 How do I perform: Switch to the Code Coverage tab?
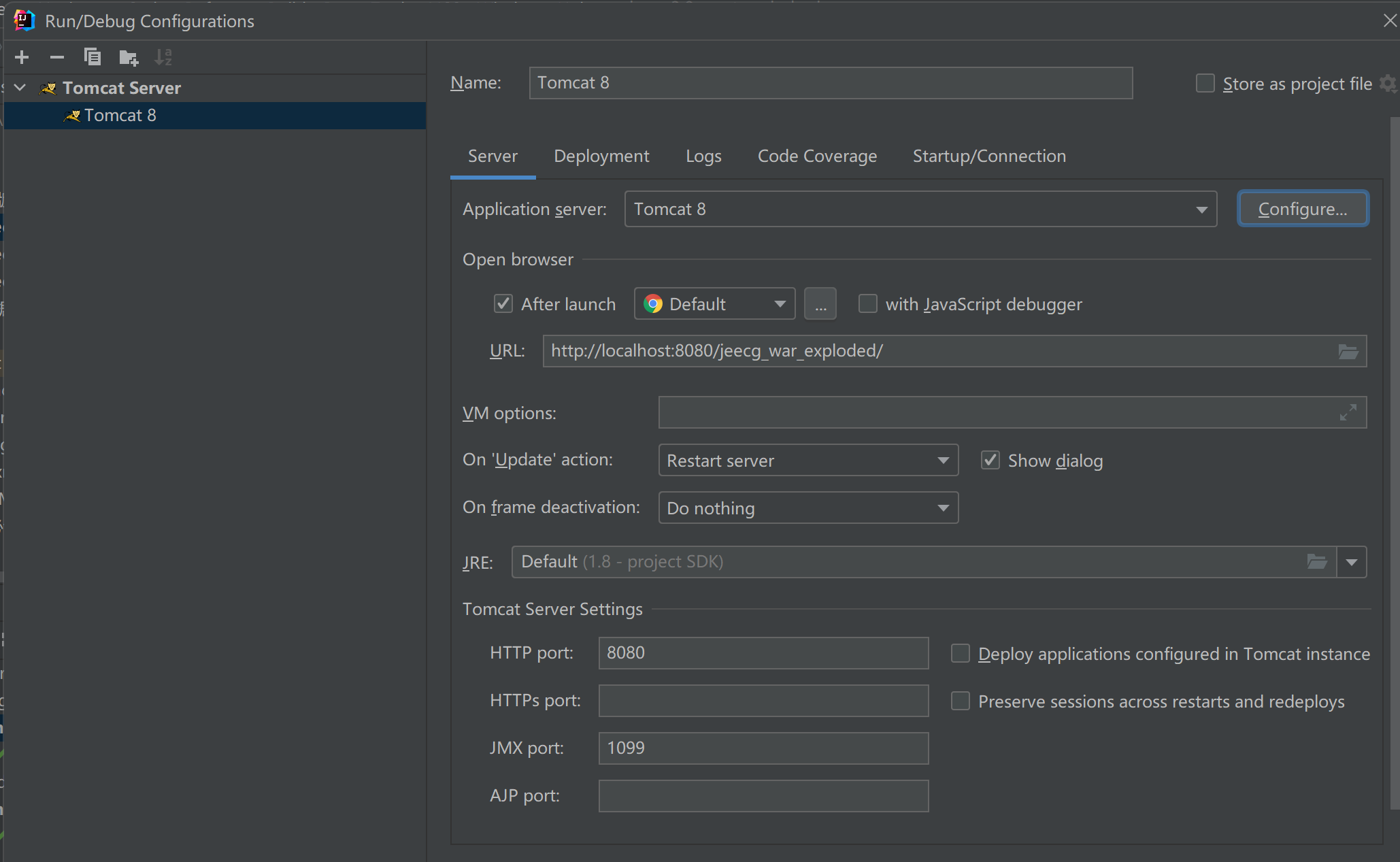coord(817,156)
